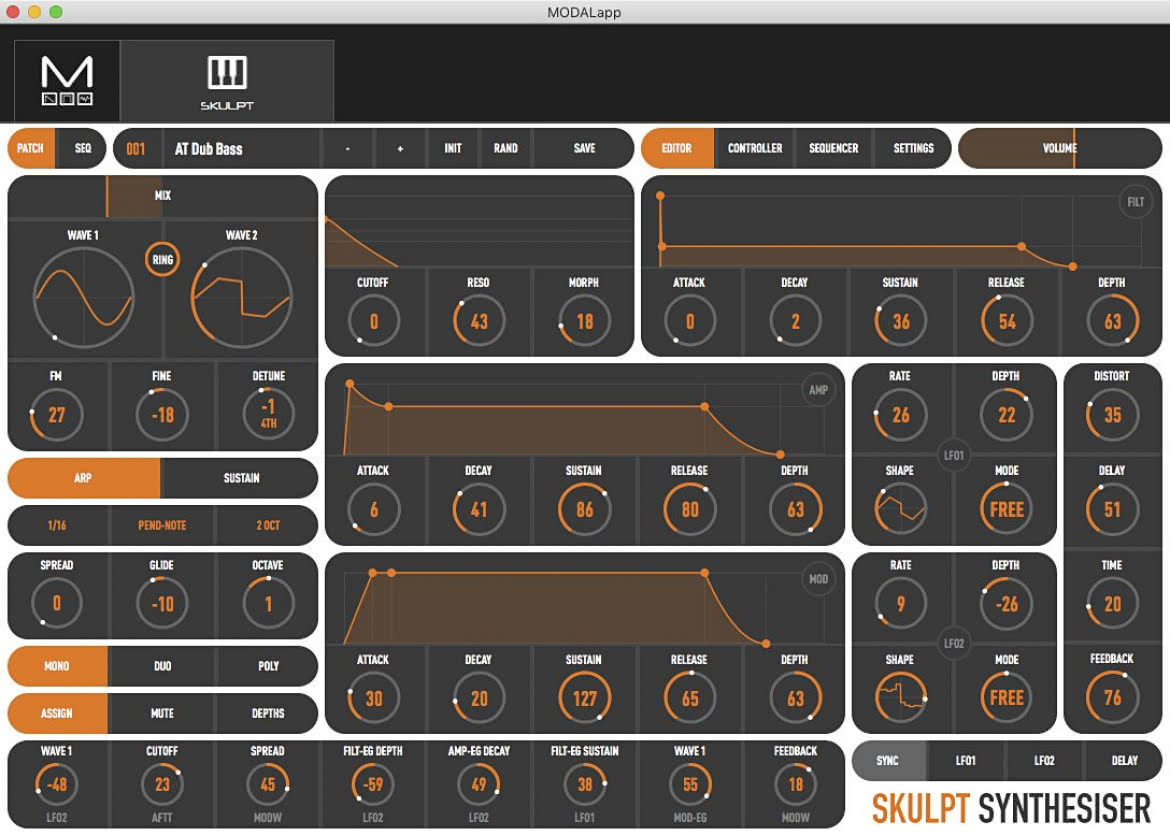This screenshot has height=836, width=1170.
Task: Click the LFO2 shape waveform knob
Action: coord(901,698)
